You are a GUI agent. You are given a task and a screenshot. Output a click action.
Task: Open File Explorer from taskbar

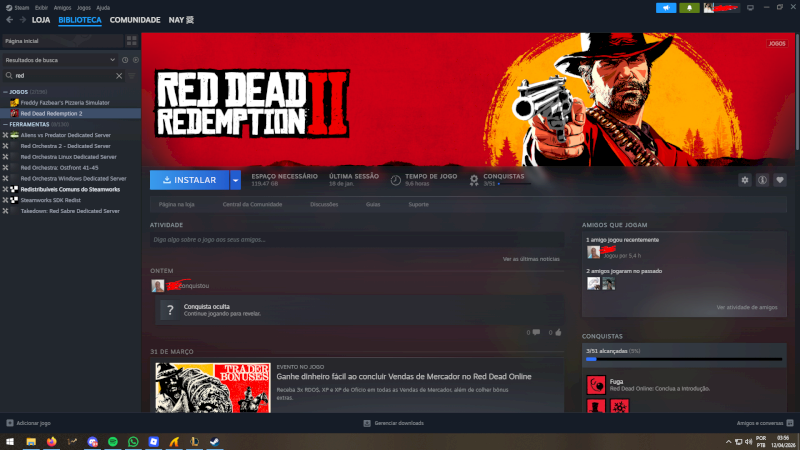point(31,441)
